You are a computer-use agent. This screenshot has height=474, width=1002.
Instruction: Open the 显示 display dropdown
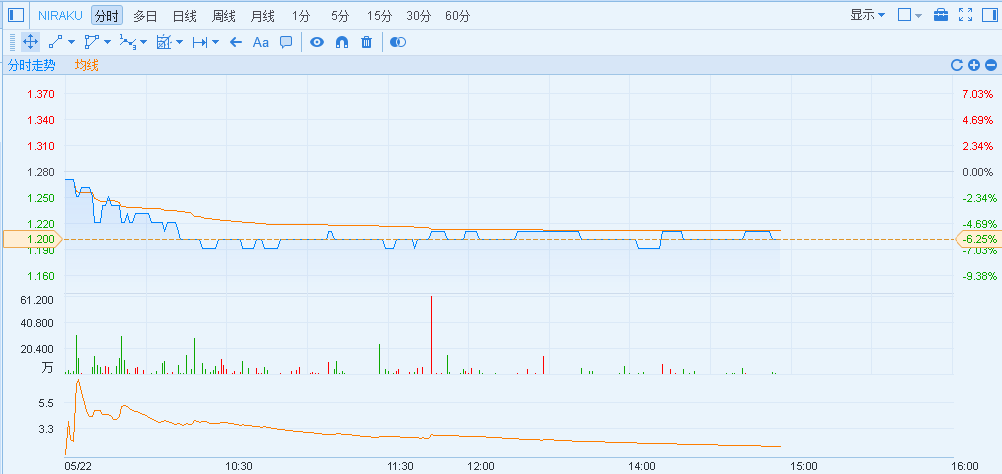click(x=867, y=15)
